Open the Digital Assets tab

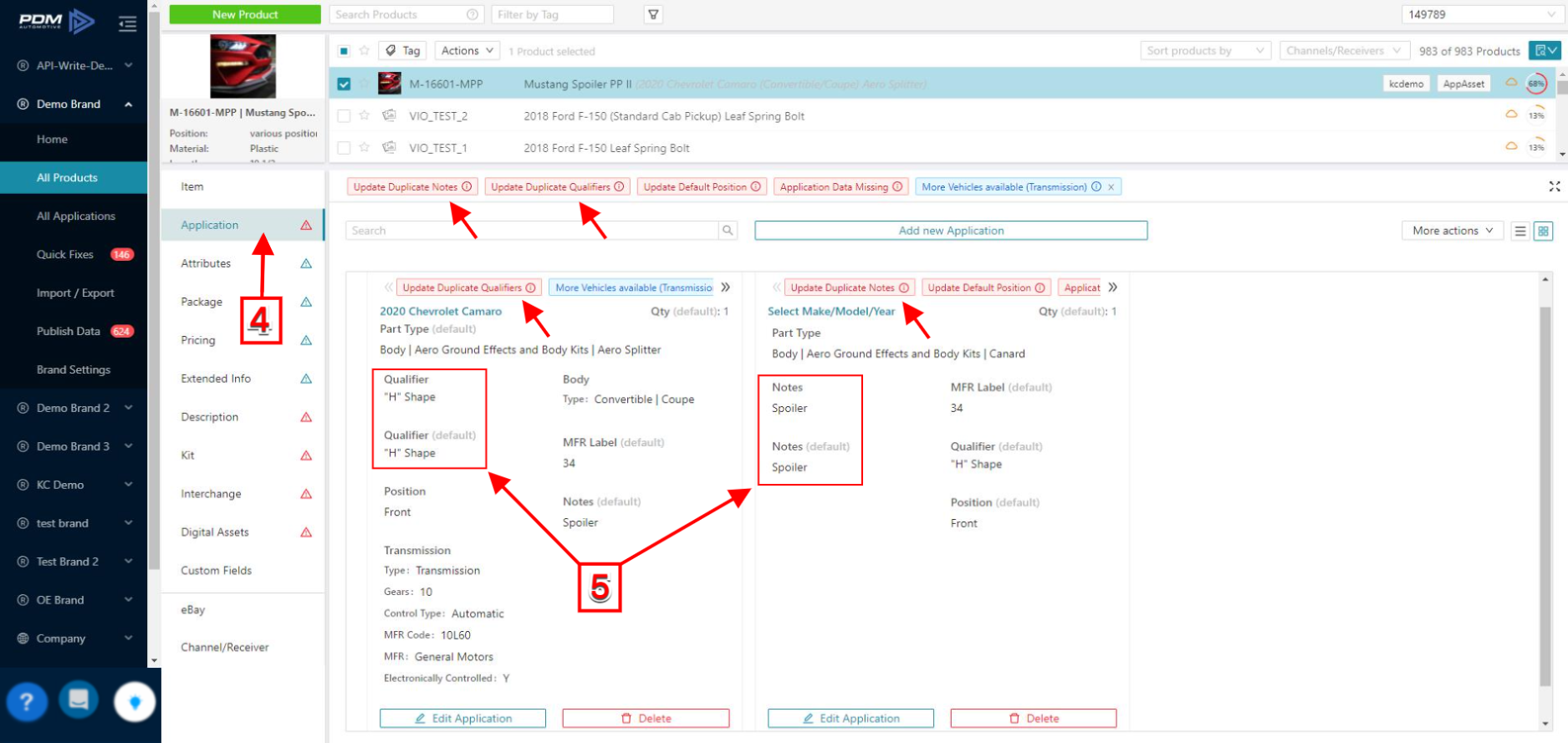[x=243, y=532]
